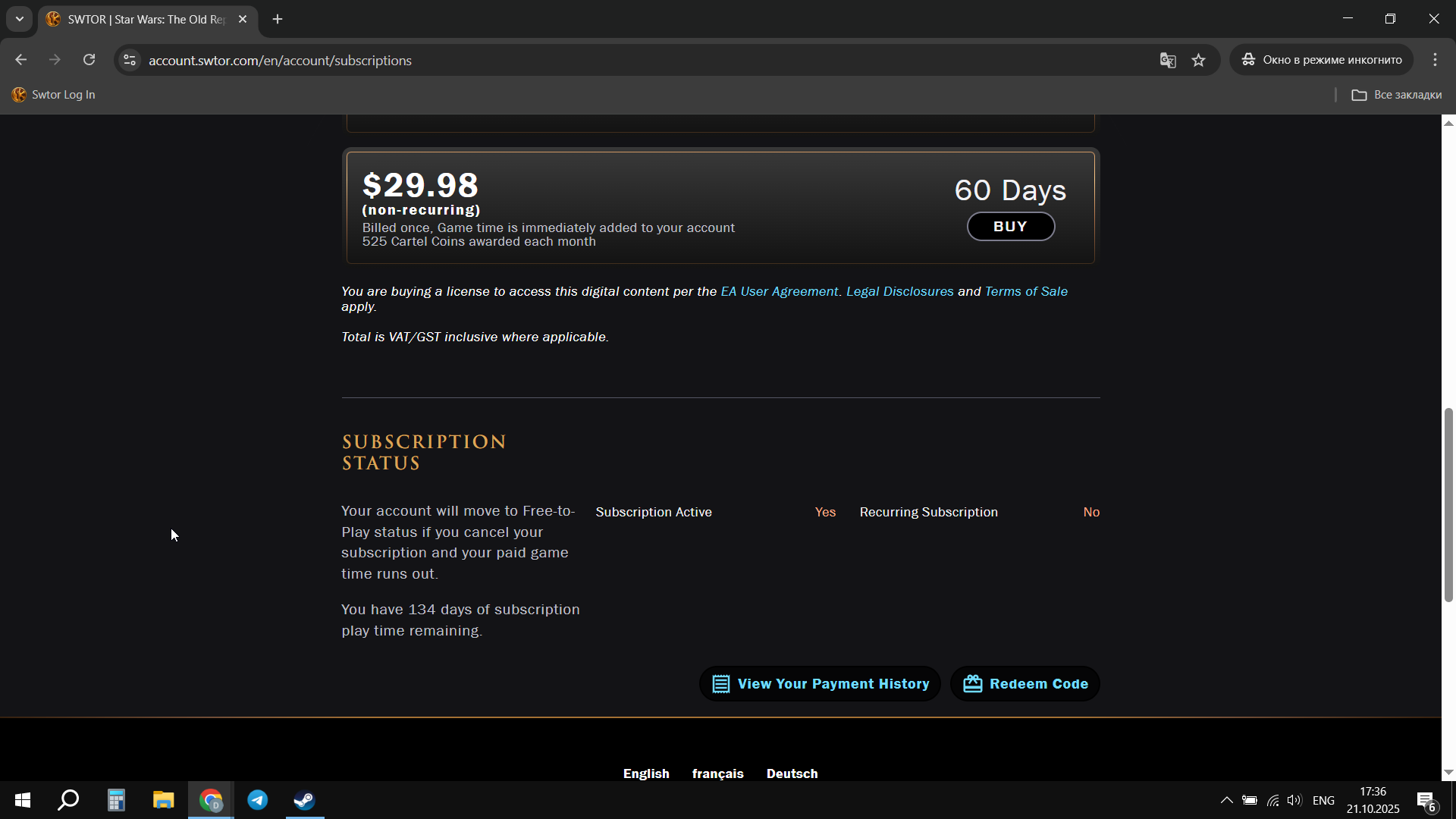Screen dimensions: 1456x819
Task: Expand the tab search dropdown
Action: point(20,19)
